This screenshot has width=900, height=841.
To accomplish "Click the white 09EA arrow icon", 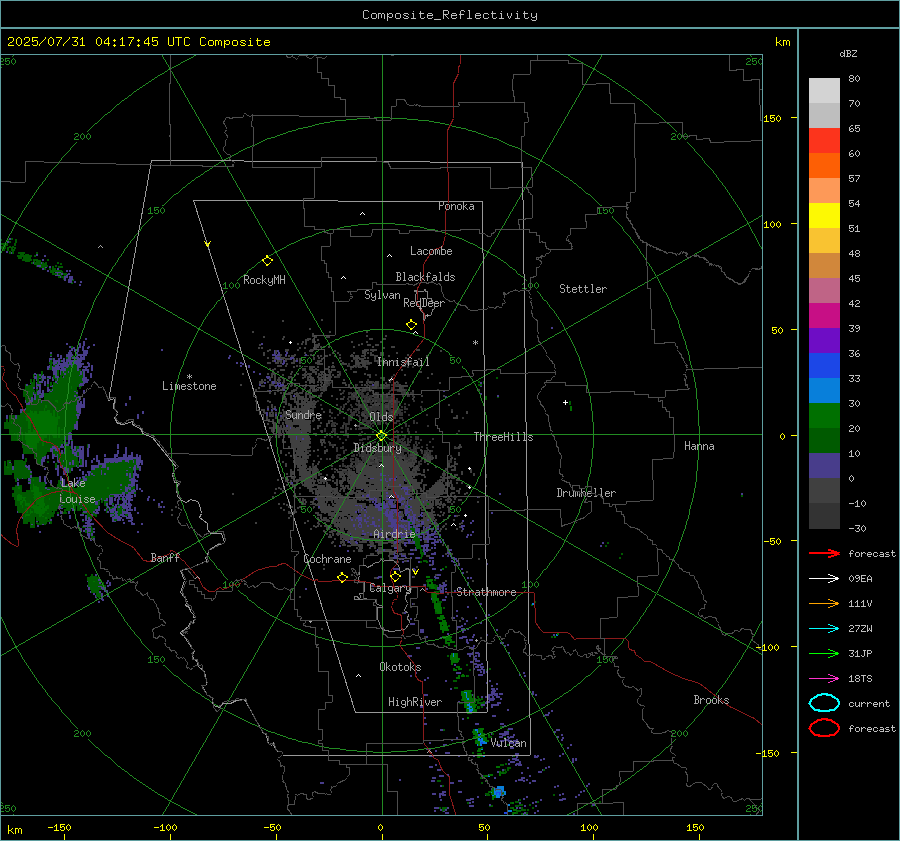I will [824, 579].
